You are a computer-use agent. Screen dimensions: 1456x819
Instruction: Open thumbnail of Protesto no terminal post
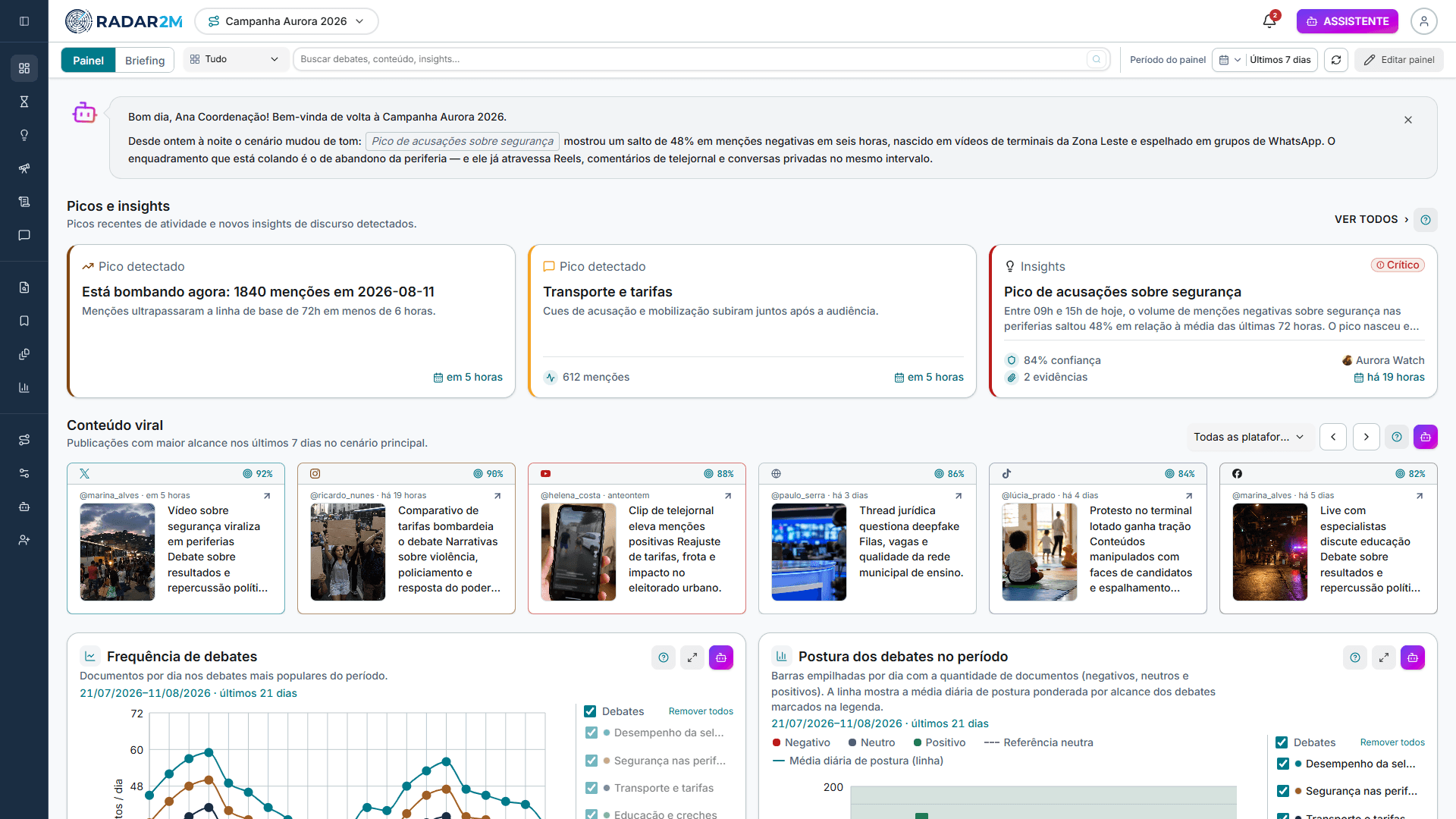point(1040,552)
